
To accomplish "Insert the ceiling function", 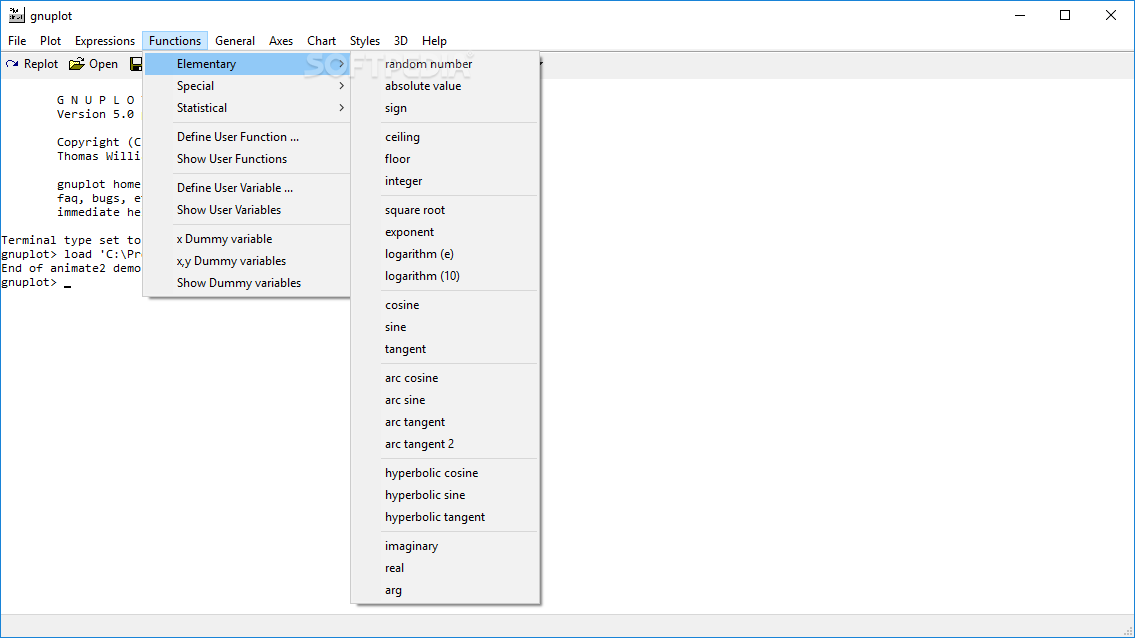I will [x=445, y=137].
